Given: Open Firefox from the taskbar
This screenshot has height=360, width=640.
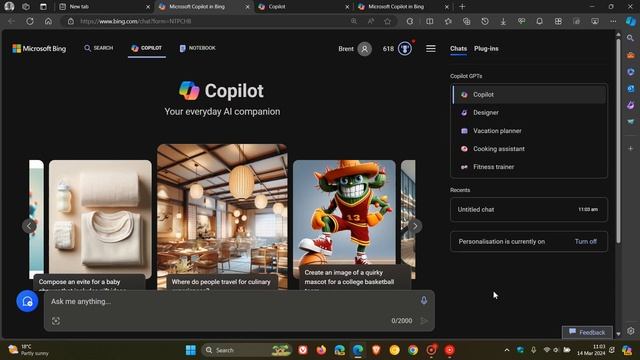Looking at the screenshot, I should (321, 350).
